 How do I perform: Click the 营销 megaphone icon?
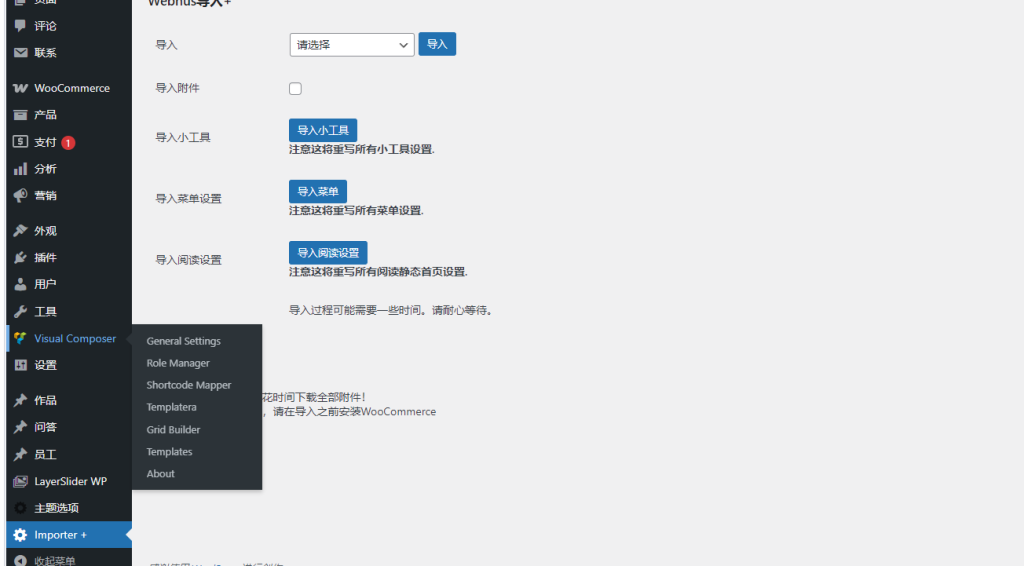[x=20, y=195]
